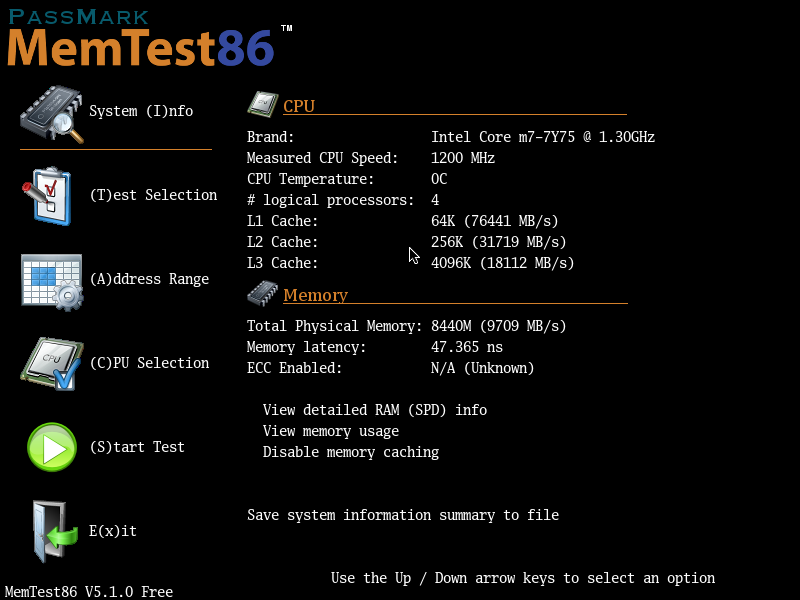Click the Up / Down arrow keys hint text
This screenshot has height=600, width=800.
pyautogui.click(x=523, y=579)
